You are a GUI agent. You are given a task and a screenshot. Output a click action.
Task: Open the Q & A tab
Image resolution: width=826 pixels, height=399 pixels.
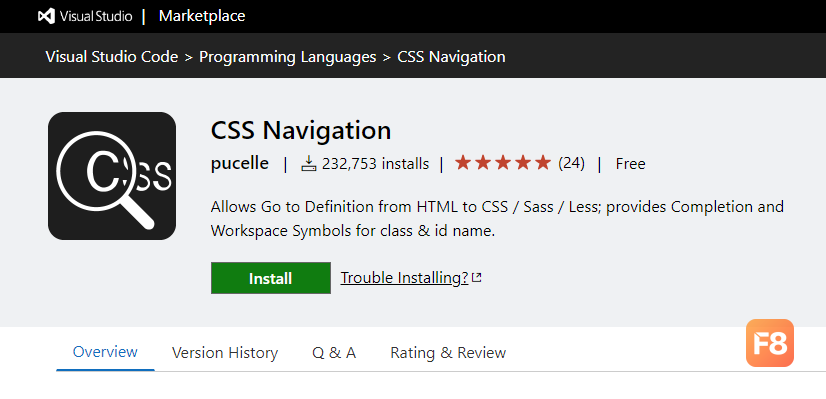coord(334,353)
